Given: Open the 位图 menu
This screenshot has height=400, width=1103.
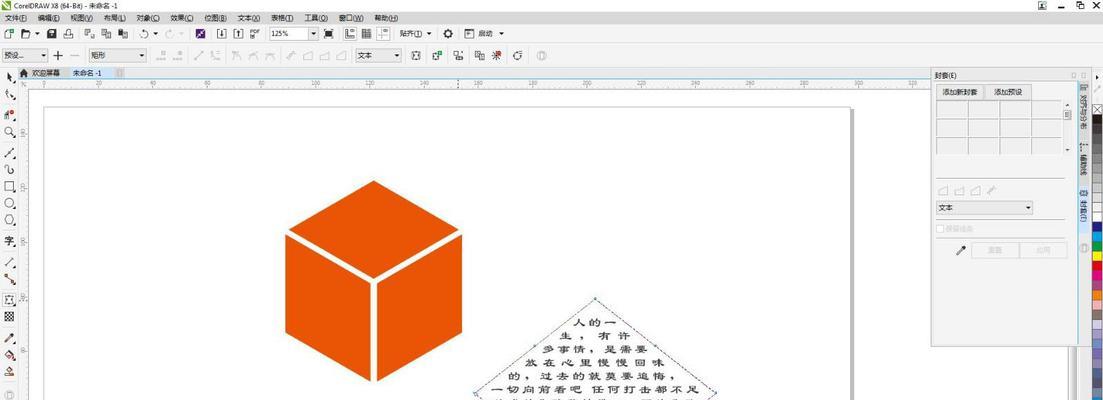Looking at the screenshot, I should [215, 18].
